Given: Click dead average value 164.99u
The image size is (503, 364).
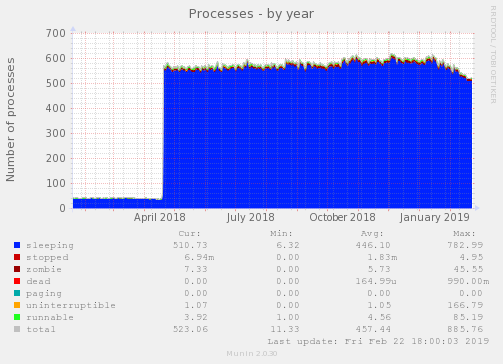Looking at the screenshot, I should (x=376, y=281).
